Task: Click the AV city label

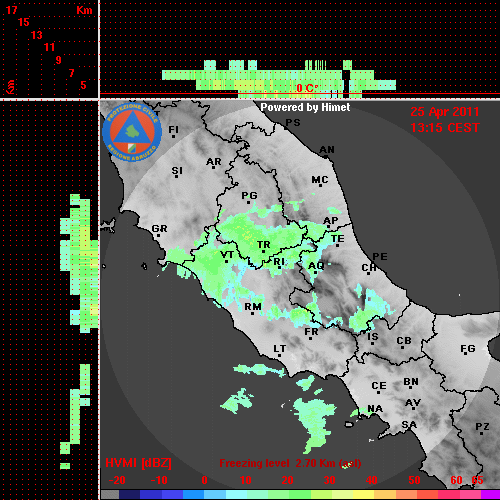Action: tap(413, 403)
